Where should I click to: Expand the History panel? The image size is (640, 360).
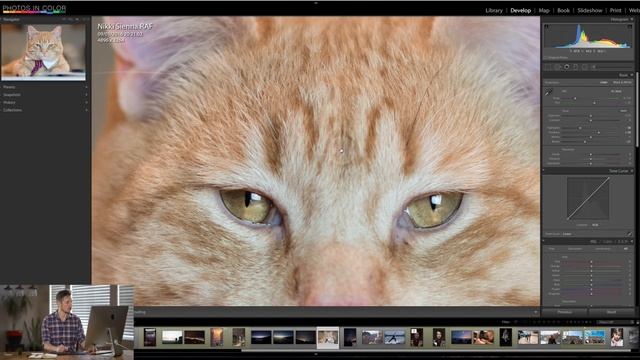(x=9, y=102)
